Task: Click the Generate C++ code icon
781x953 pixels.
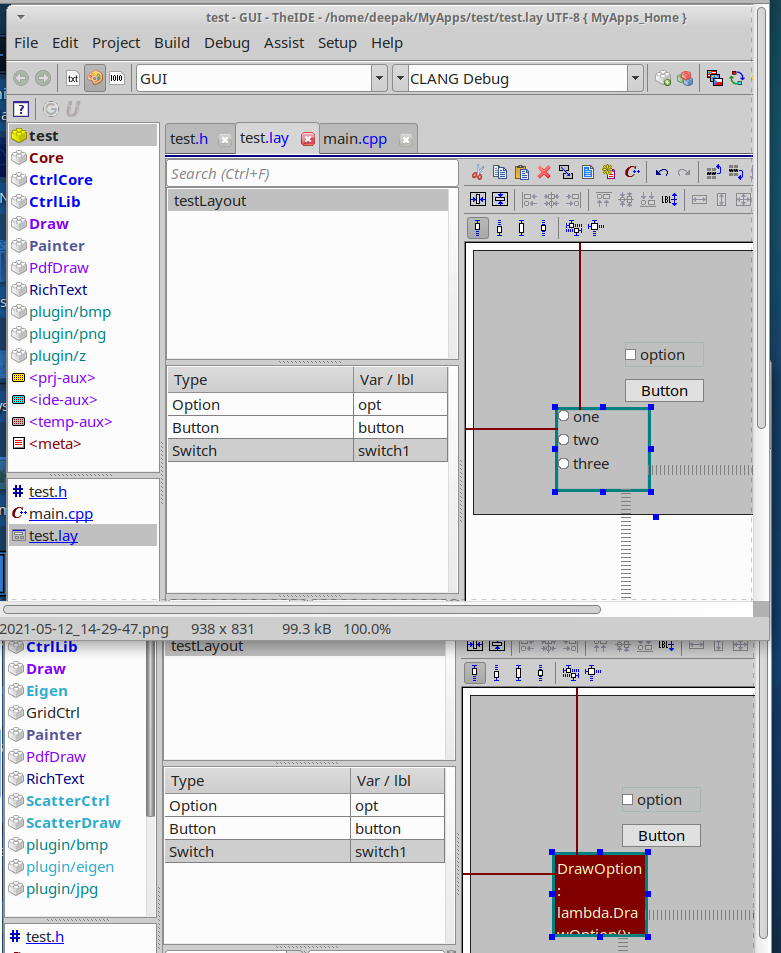Action: [x=631, y=173]
